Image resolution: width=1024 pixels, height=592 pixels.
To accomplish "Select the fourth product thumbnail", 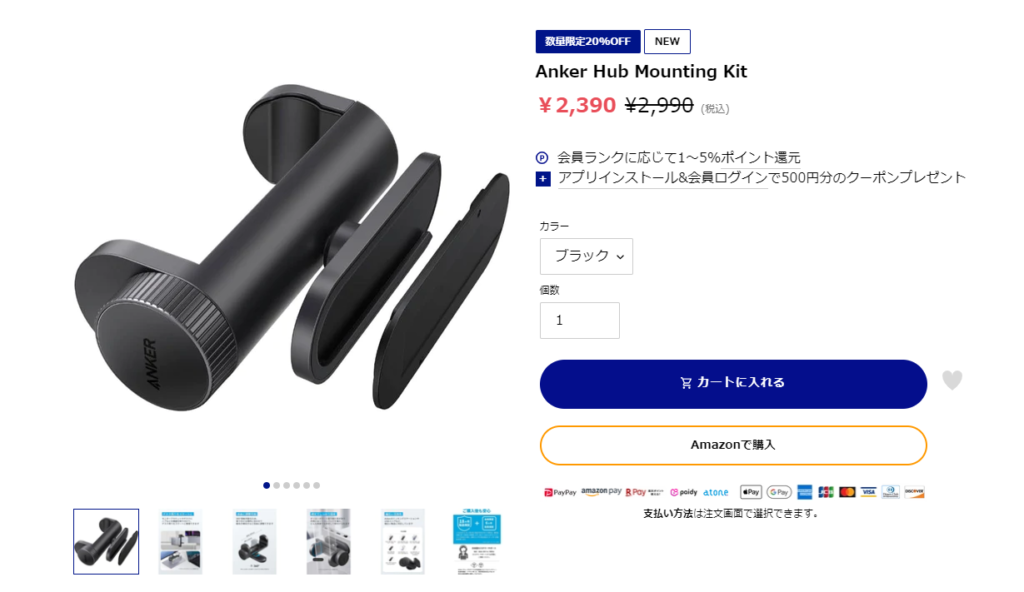I will tap(328, 542).
